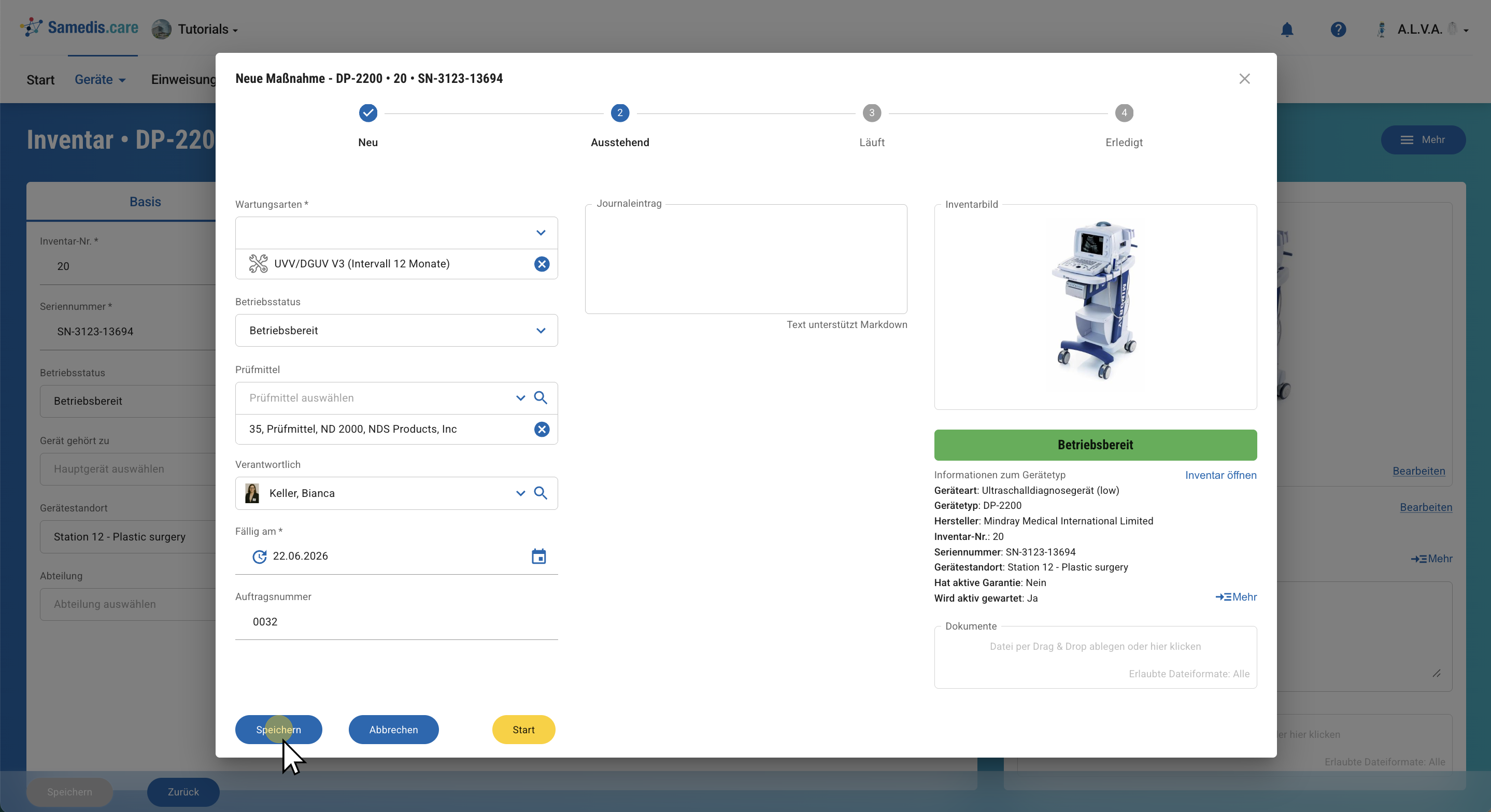The image size is (1491, 812).
Task: Open the Betriebsstatus dropdown in the dialog
Action: pos(540,331)
